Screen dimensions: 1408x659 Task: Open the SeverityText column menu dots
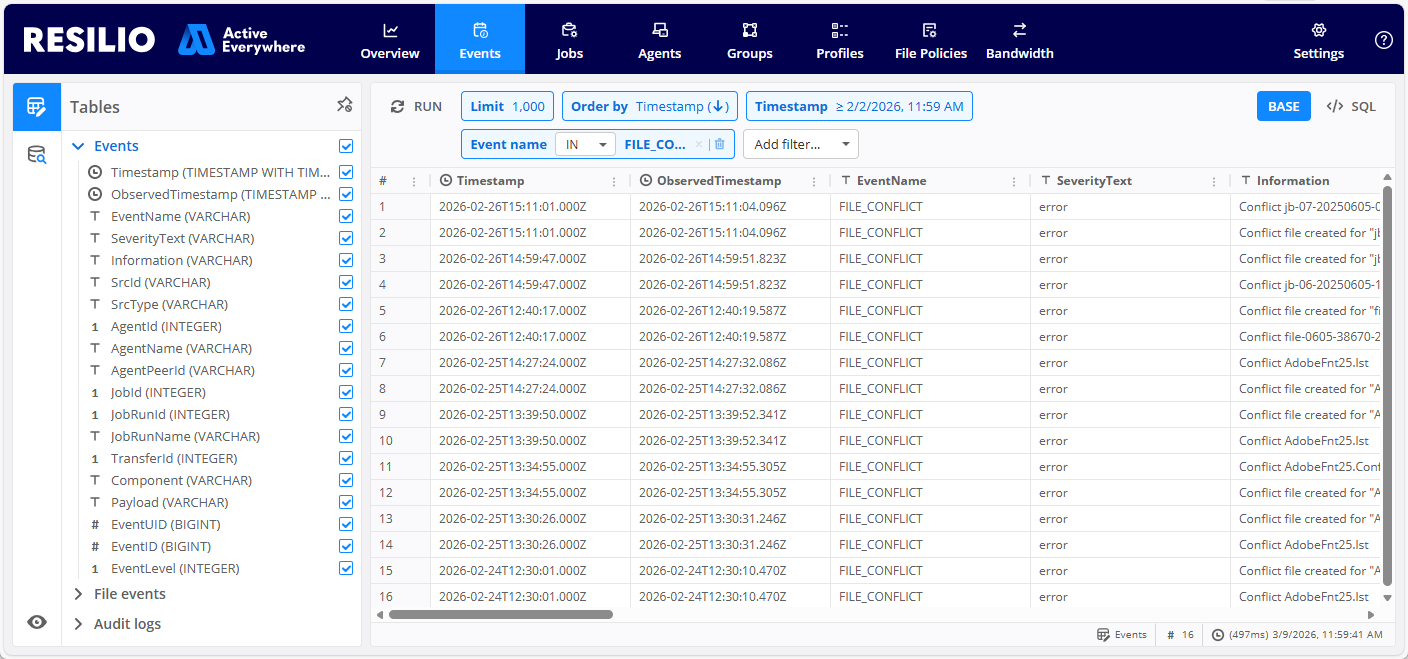tap(1214, 181)
